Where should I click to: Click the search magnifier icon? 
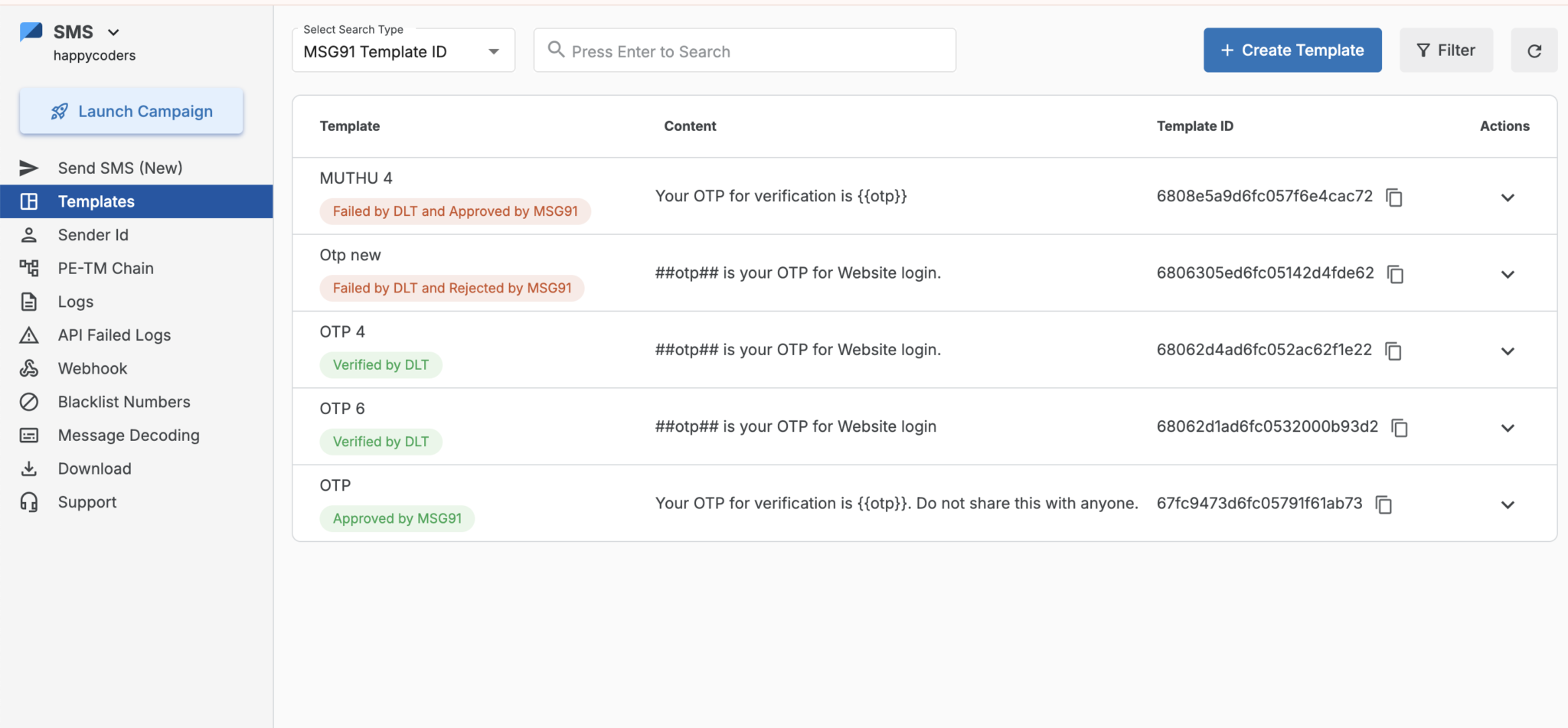[556, 50]
